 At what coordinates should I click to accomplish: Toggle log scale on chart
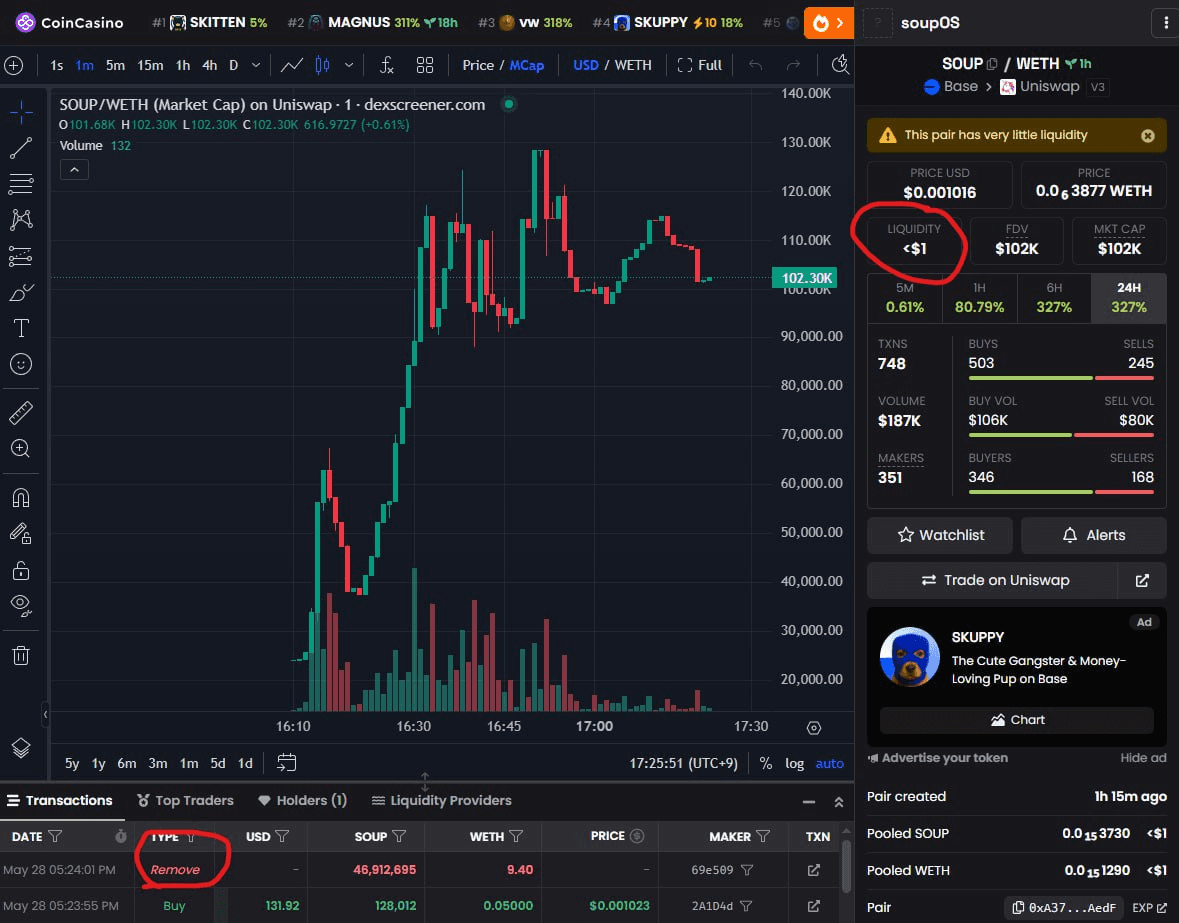(795, 763)
